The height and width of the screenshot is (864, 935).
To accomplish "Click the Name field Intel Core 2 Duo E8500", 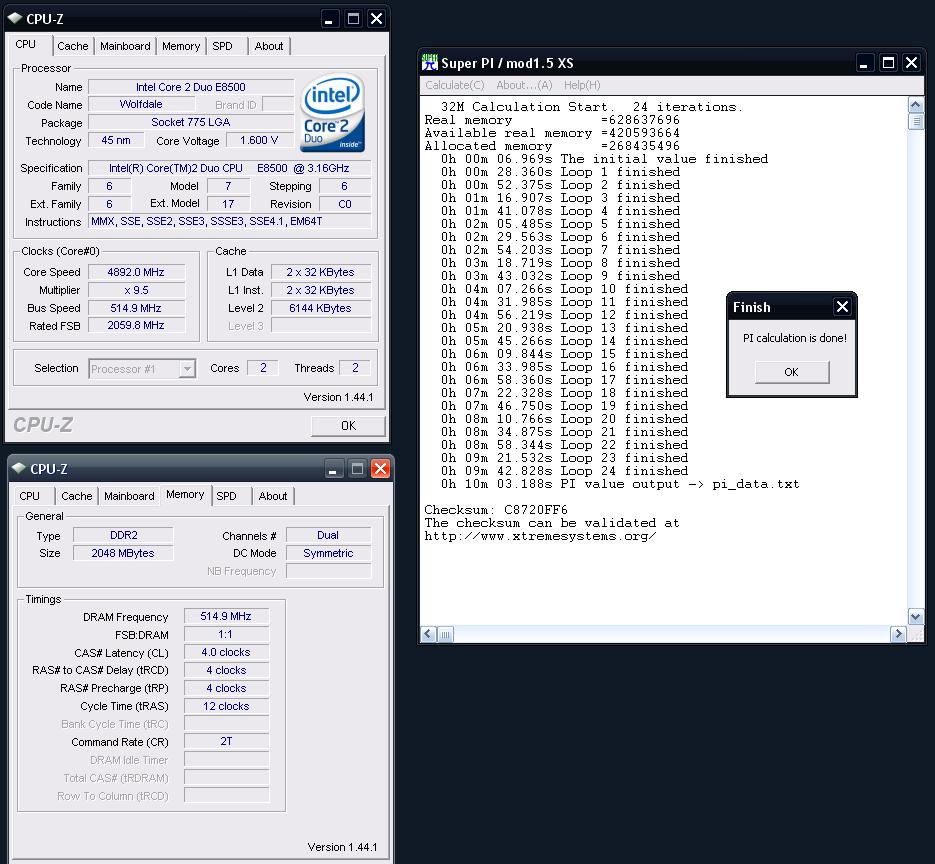I will pyautogui.click(x=191, y=87).
